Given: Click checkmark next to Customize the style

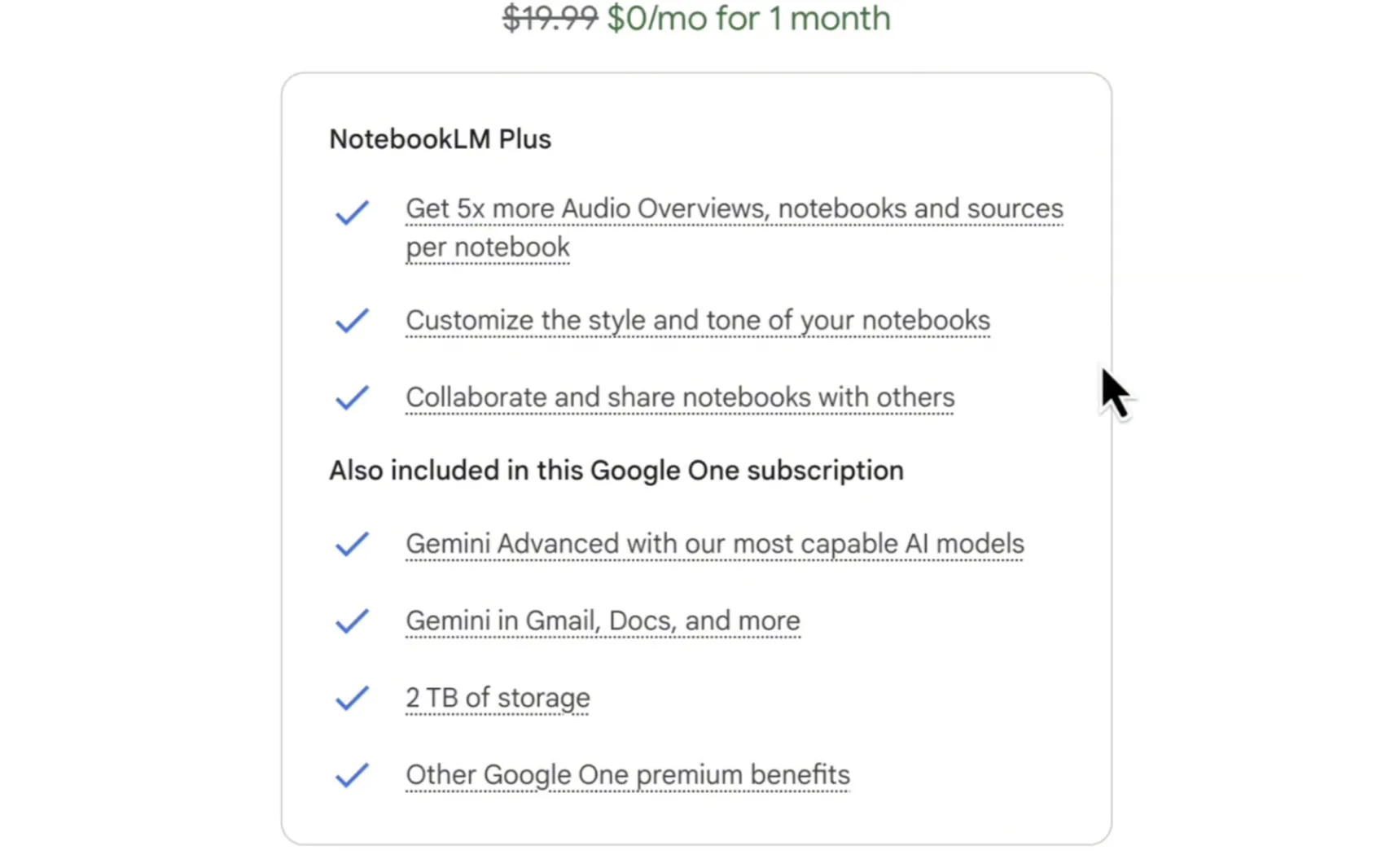Looking at the screenshot, I should click(x=352, y=321).
